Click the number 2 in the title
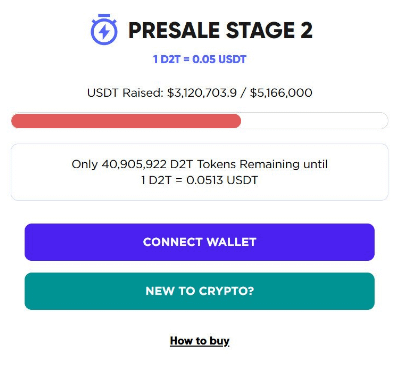Viewport: 394px width, 373px height. click(x=307, y=30)
